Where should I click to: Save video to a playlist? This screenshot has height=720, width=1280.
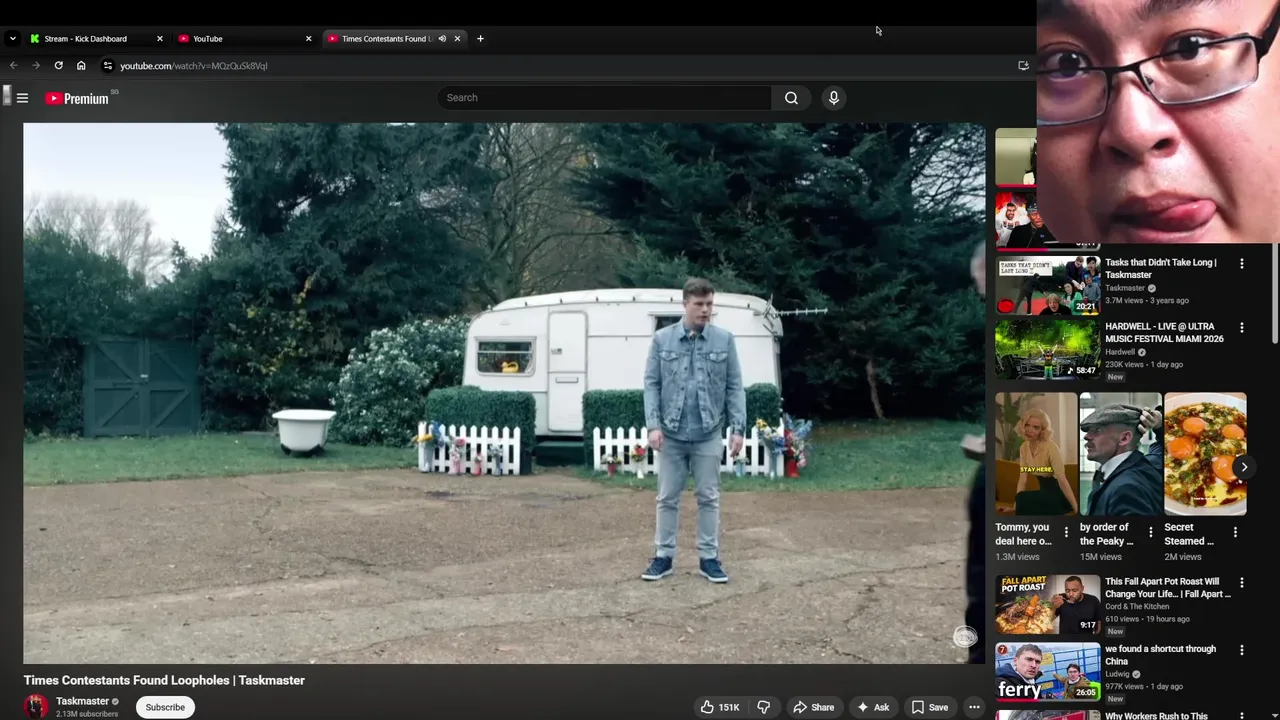point(929,707)
